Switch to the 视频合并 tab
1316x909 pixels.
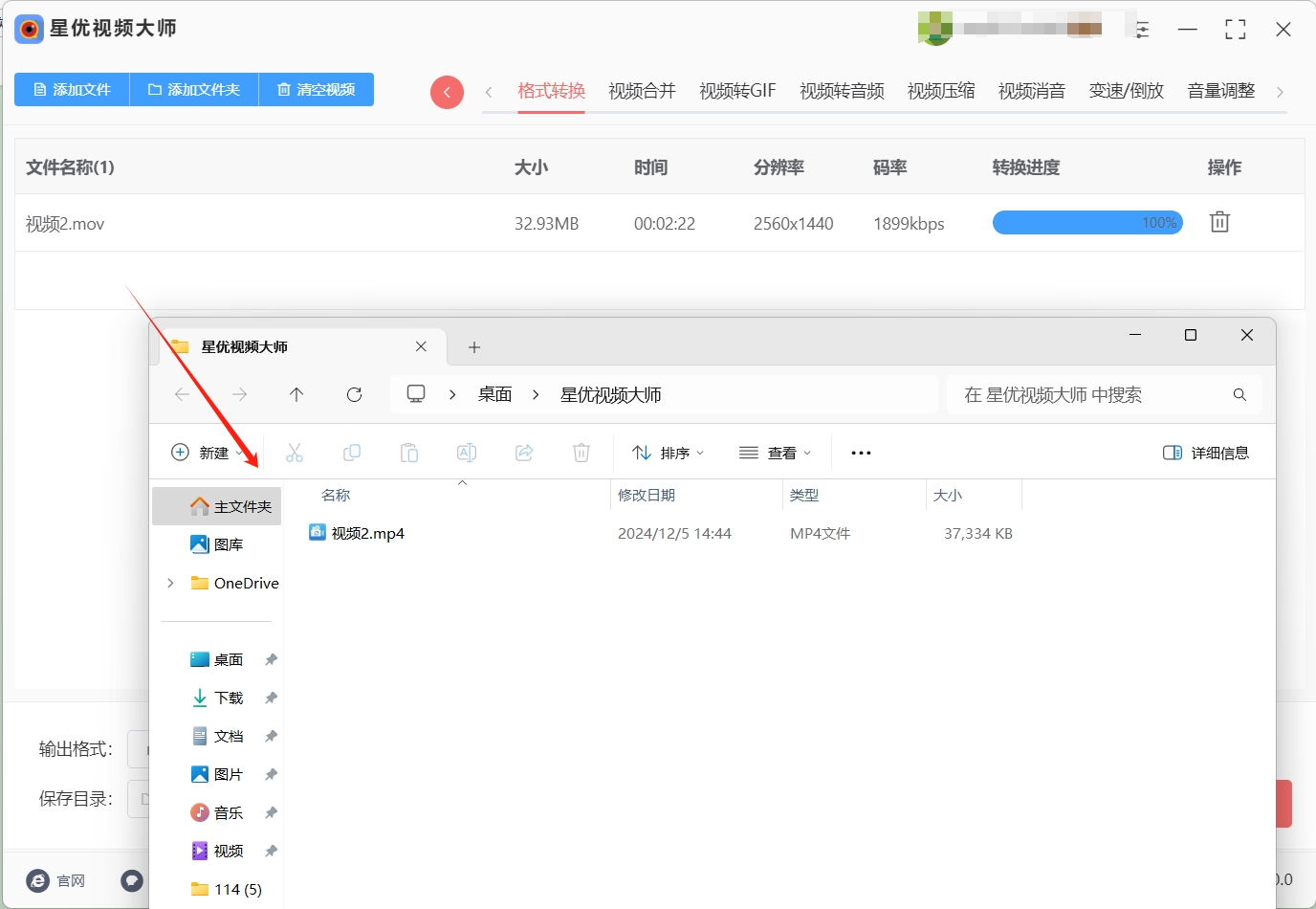[x=642, y=91]
